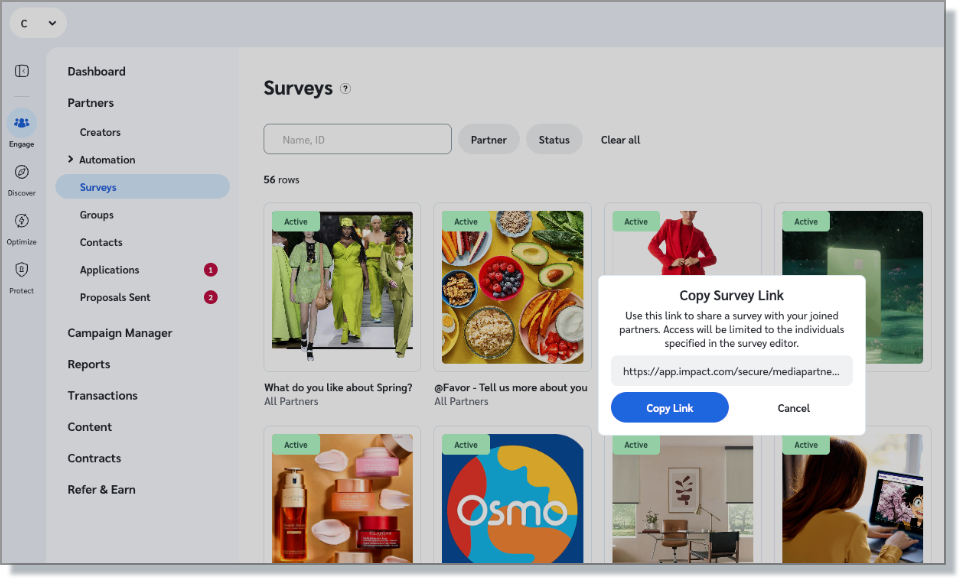
Task: Open the office room survey thumbnail
Action: coord(683,499)
